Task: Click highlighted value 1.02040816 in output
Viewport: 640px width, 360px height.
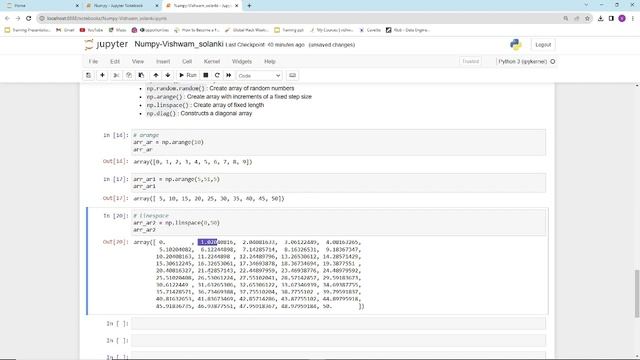Action: pyautogui.click(x=216, y=242)
